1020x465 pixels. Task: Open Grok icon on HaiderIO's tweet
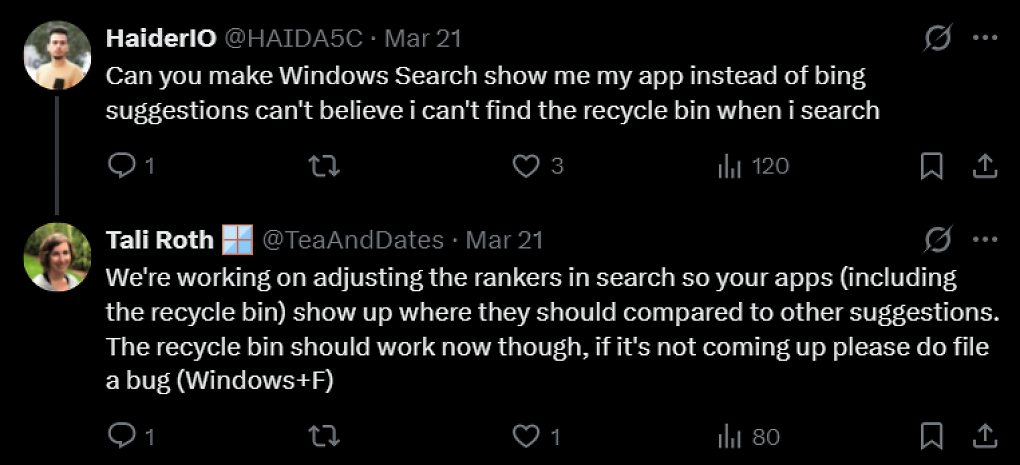click(x=939, y=38)
